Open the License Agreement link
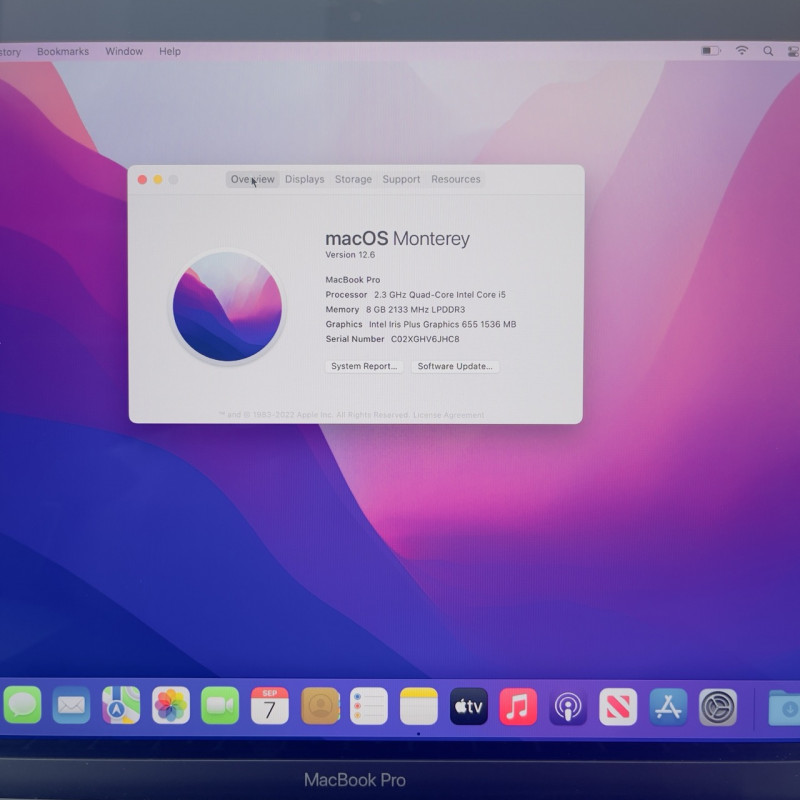Image resolution: width=800 pixels, height=800 pixels. 448,415
